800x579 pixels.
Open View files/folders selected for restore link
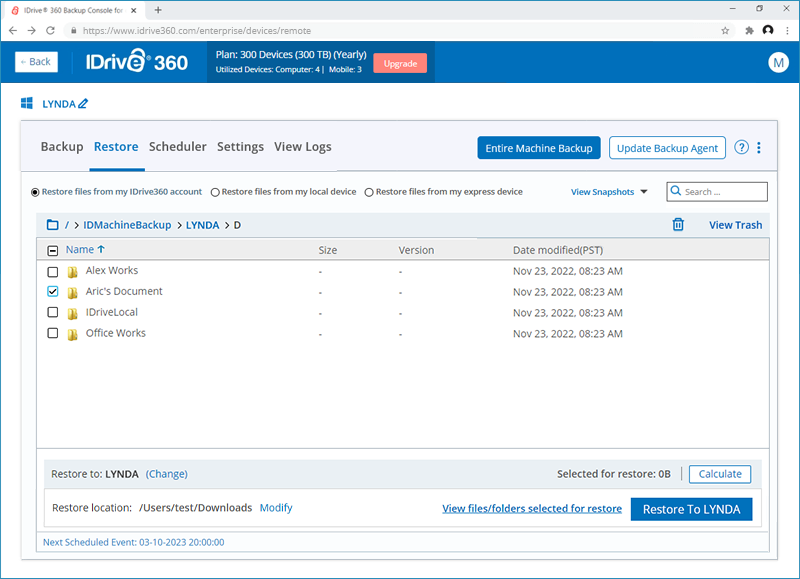click(x=532, y=509)
